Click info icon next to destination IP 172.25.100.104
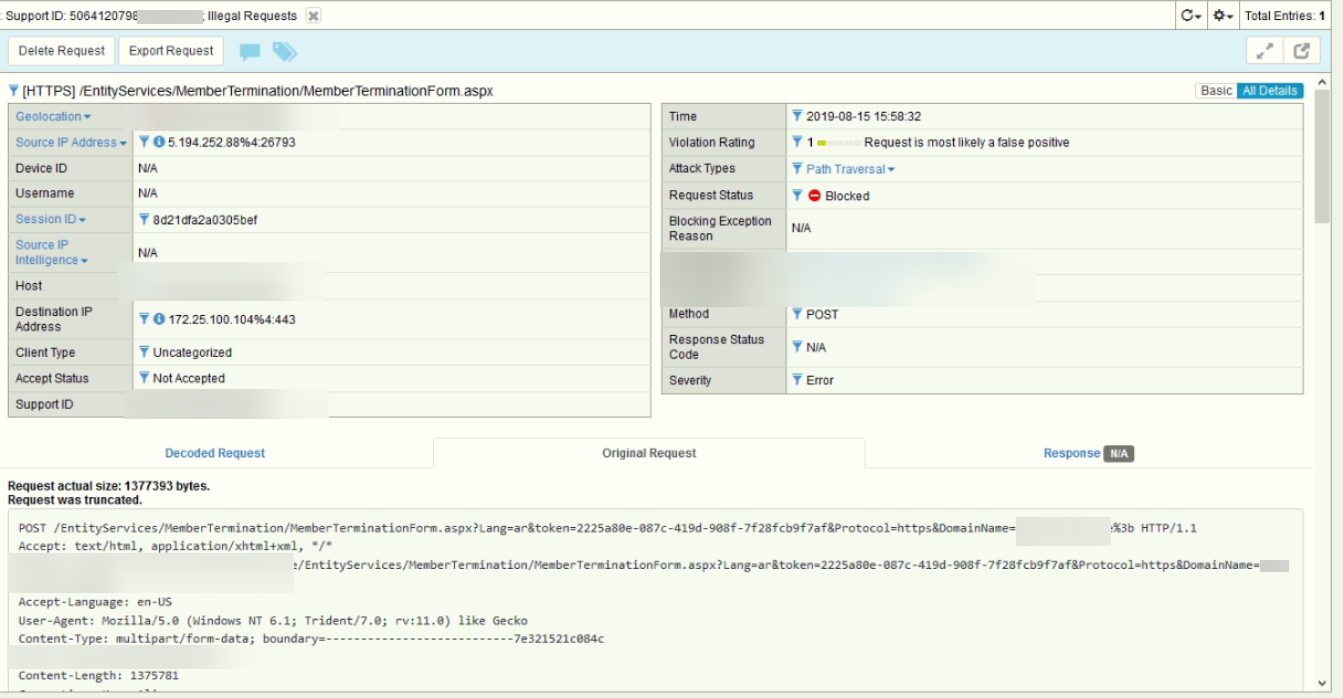The width and height of the screenshot is (1343, 698). (x=159, y=319)
